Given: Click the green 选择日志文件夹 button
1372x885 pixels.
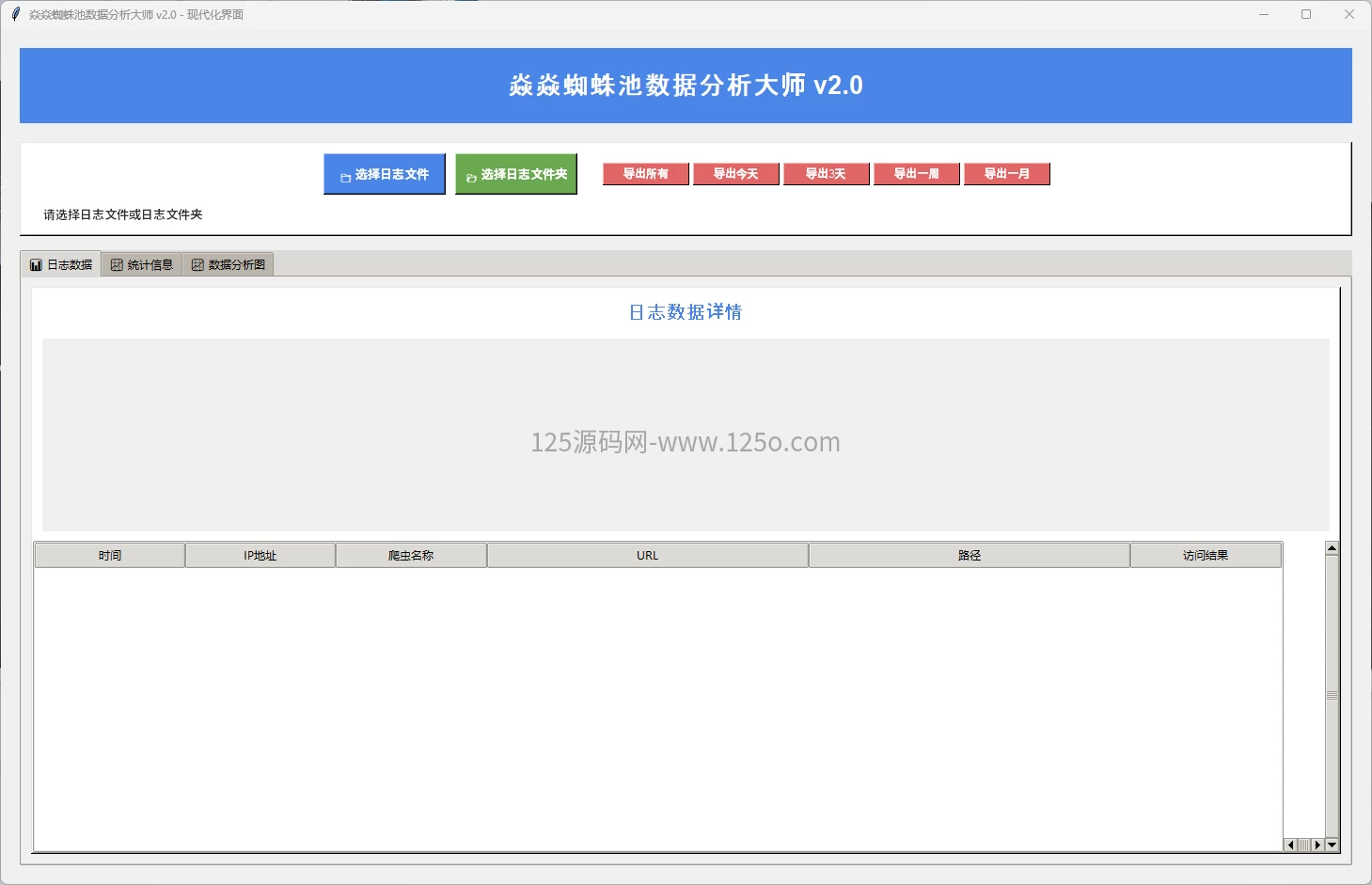Looking at the screenshot, I should (515, 174).
